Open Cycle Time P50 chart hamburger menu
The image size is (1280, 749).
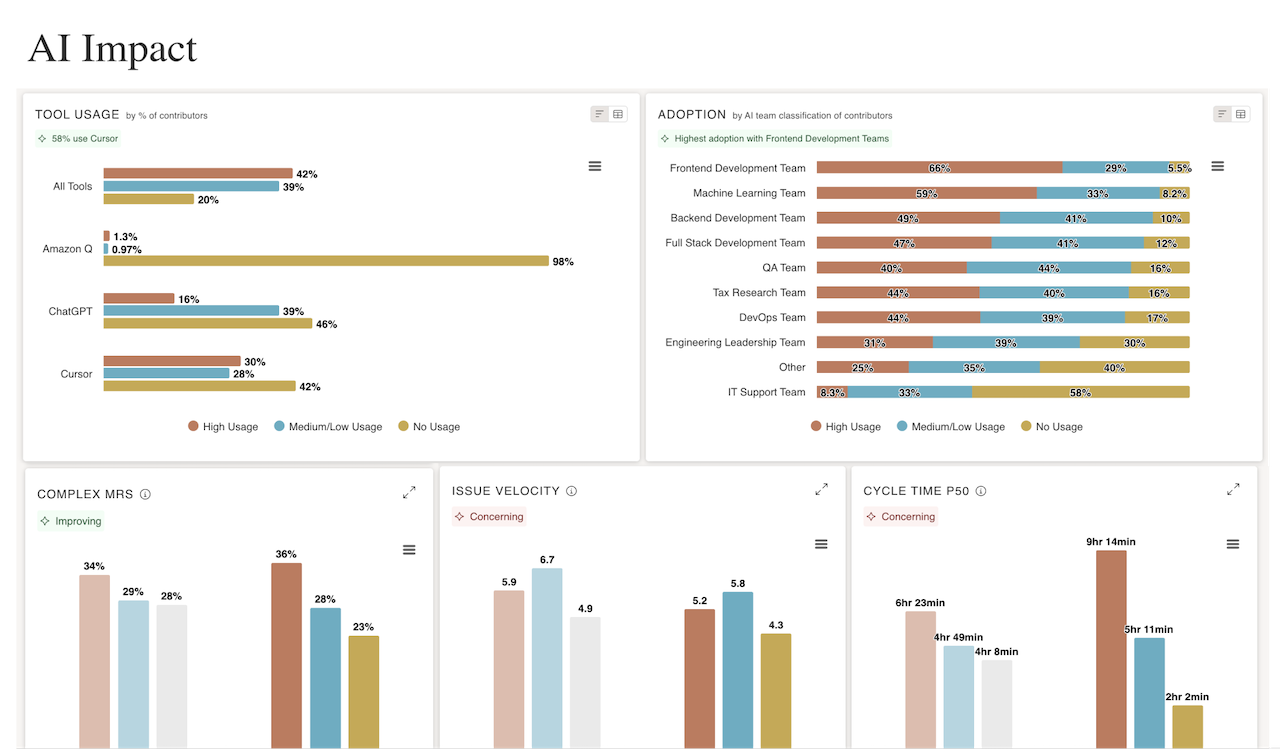(x=1232, y=544)
